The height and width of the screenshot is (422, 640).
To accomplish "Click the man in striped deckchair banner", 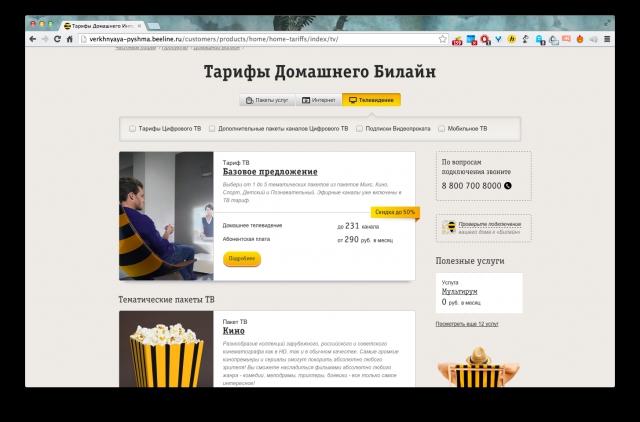I will 478,366.
